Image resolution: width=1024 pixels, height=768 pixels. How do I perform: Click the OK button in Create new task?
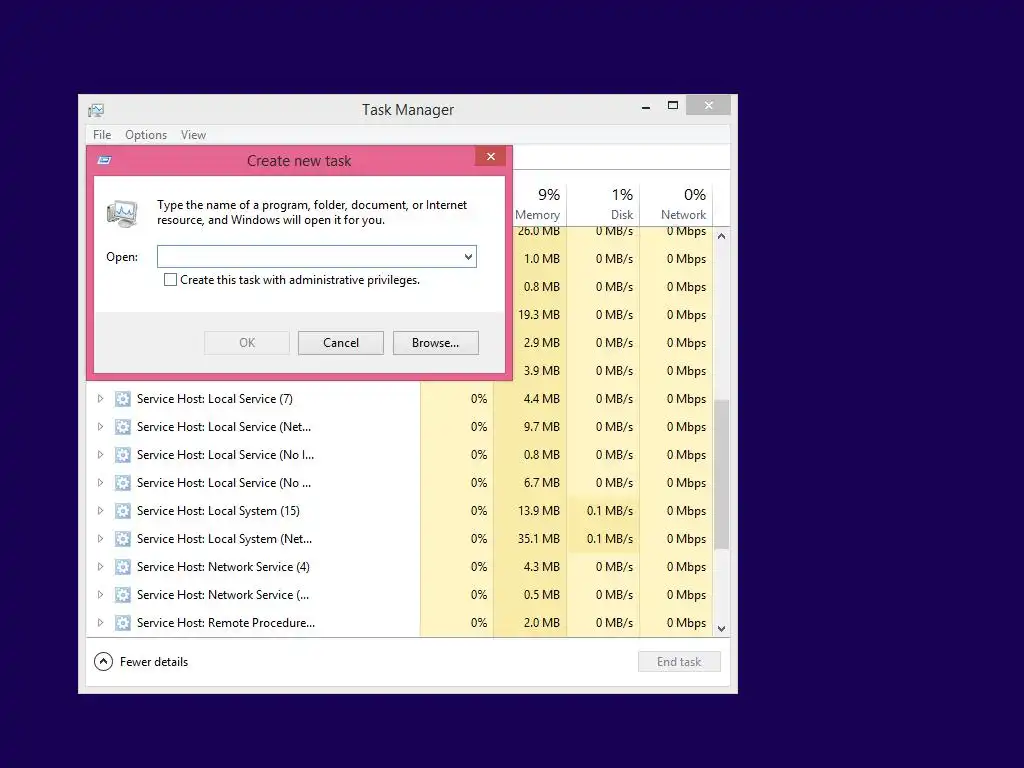pyautogui.click(x=247, y=343)
